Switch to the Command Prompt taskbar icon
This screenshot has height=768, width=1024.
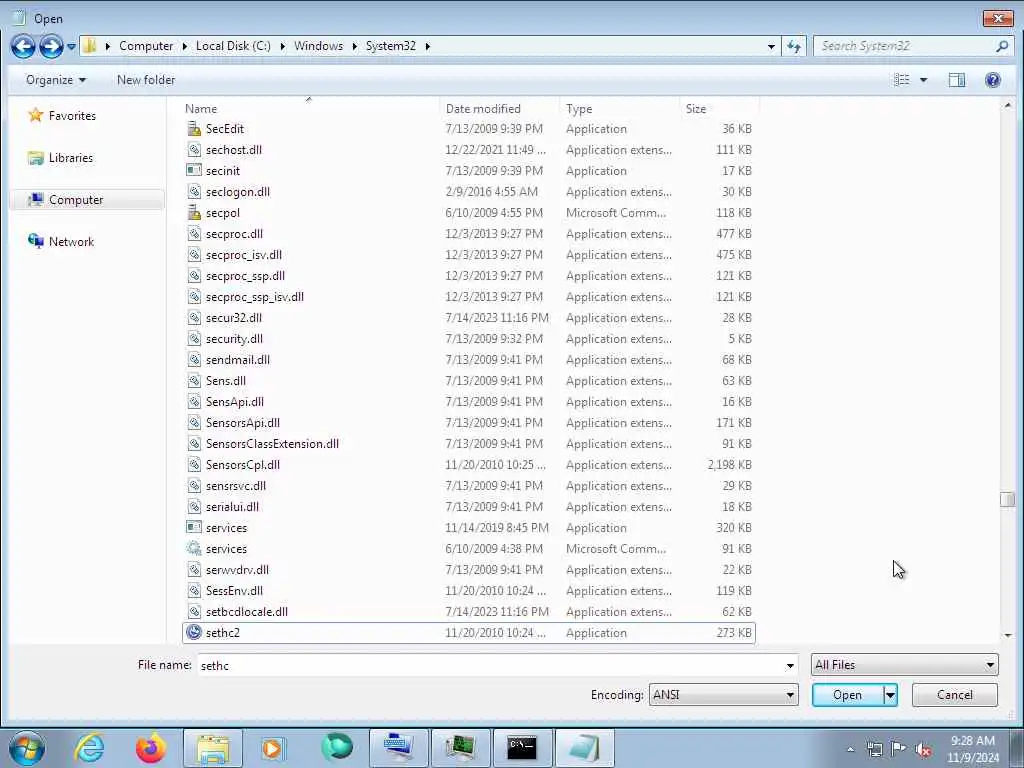pyautogui.click(x=522, y=748)
